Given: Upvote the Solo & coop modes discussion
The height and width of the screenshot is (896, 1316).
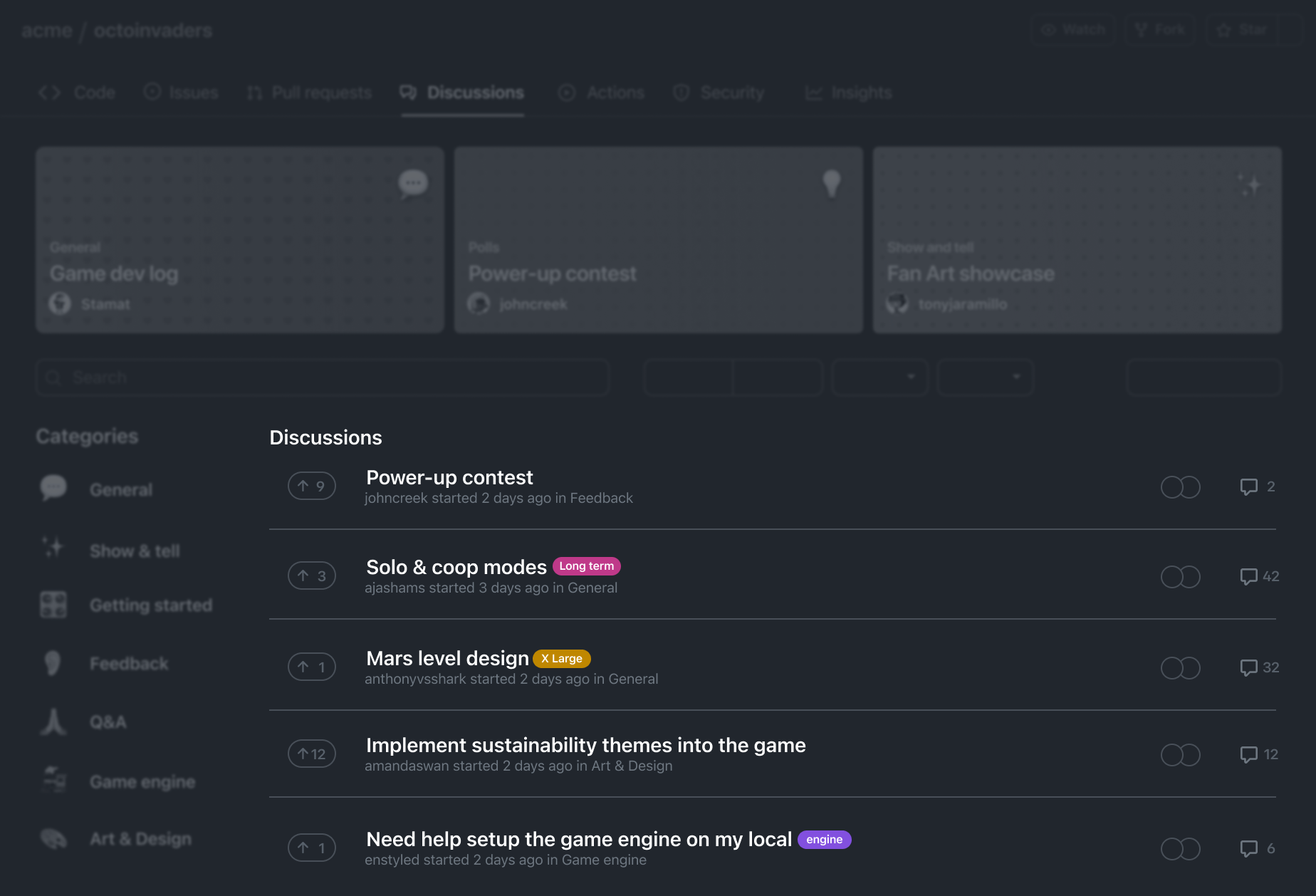Looking at the screenshot, I should (311, 575).
